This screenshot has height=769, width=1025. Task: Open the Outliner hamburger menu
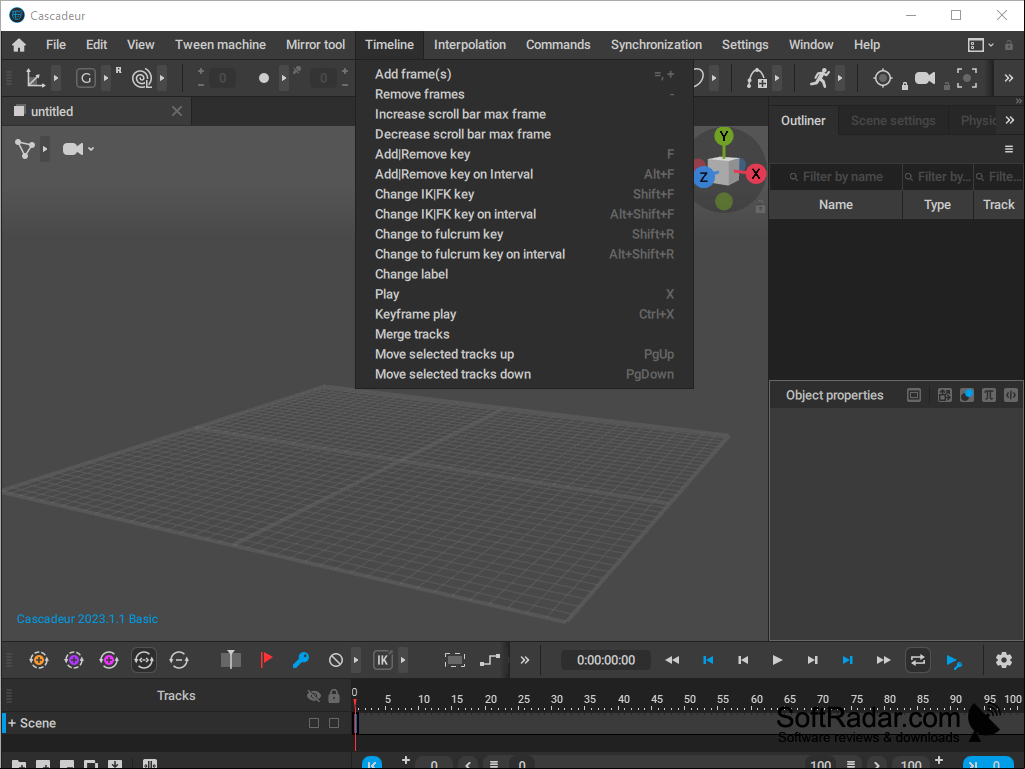1009,149
